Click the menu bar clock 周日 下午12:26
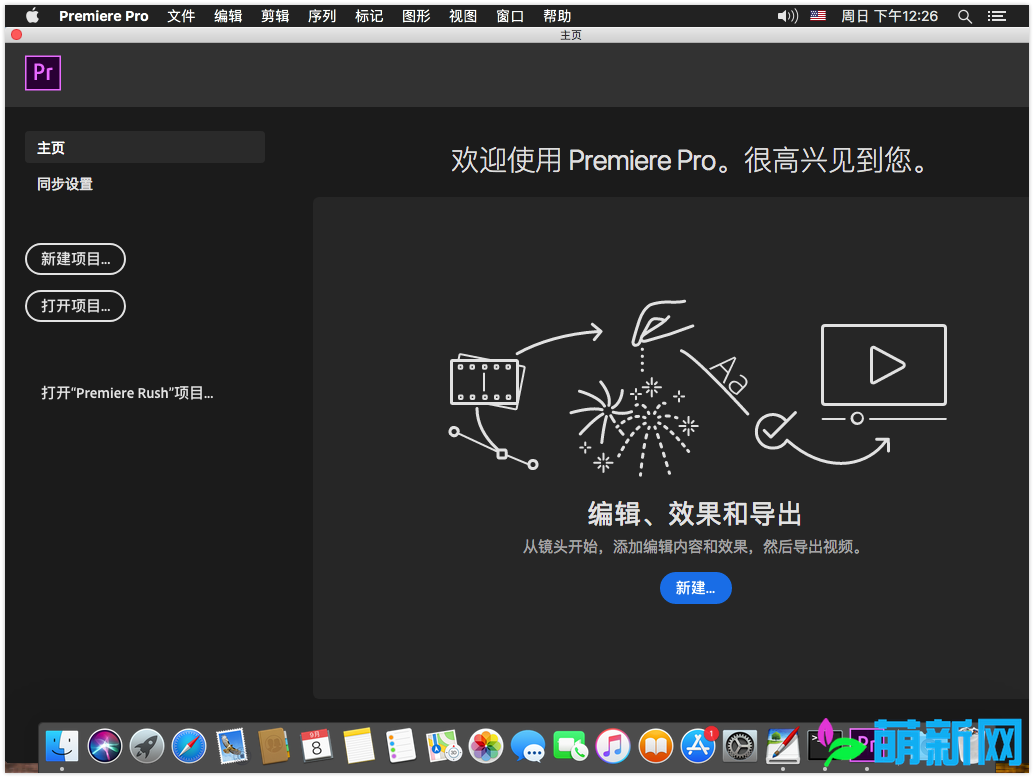This screenshot has height=778, width=1034. coord(889,16)
